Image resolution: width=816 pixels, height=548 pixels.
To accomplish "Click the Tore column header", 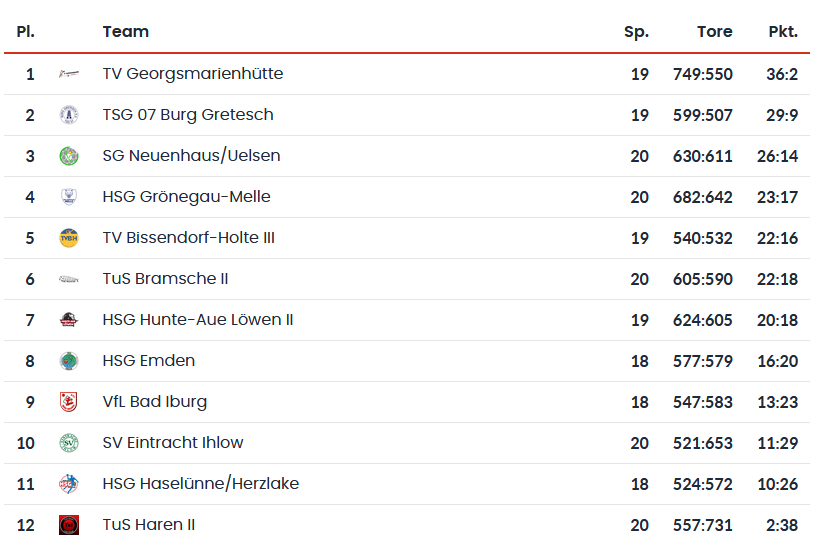I will 714,32.
